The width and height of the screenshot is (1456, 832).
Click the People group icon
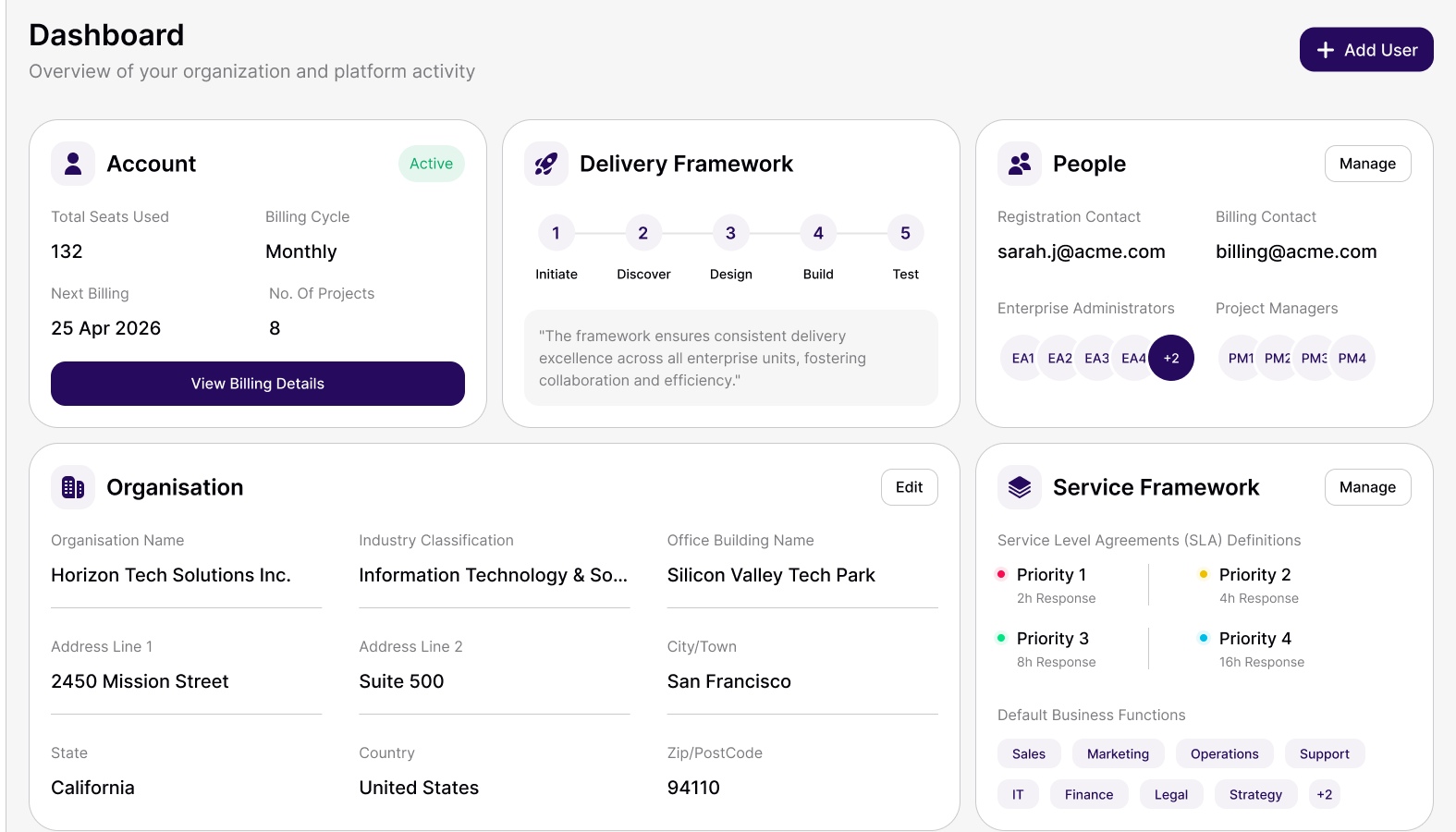click(x=1020, y=164)
